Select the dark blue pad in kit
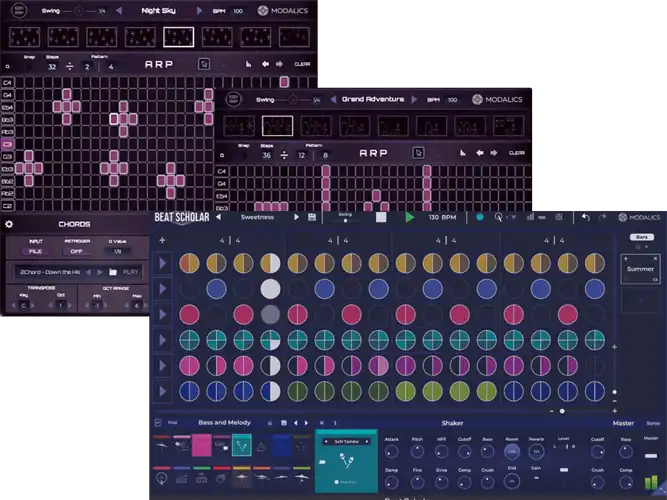 tap(281, 446)
